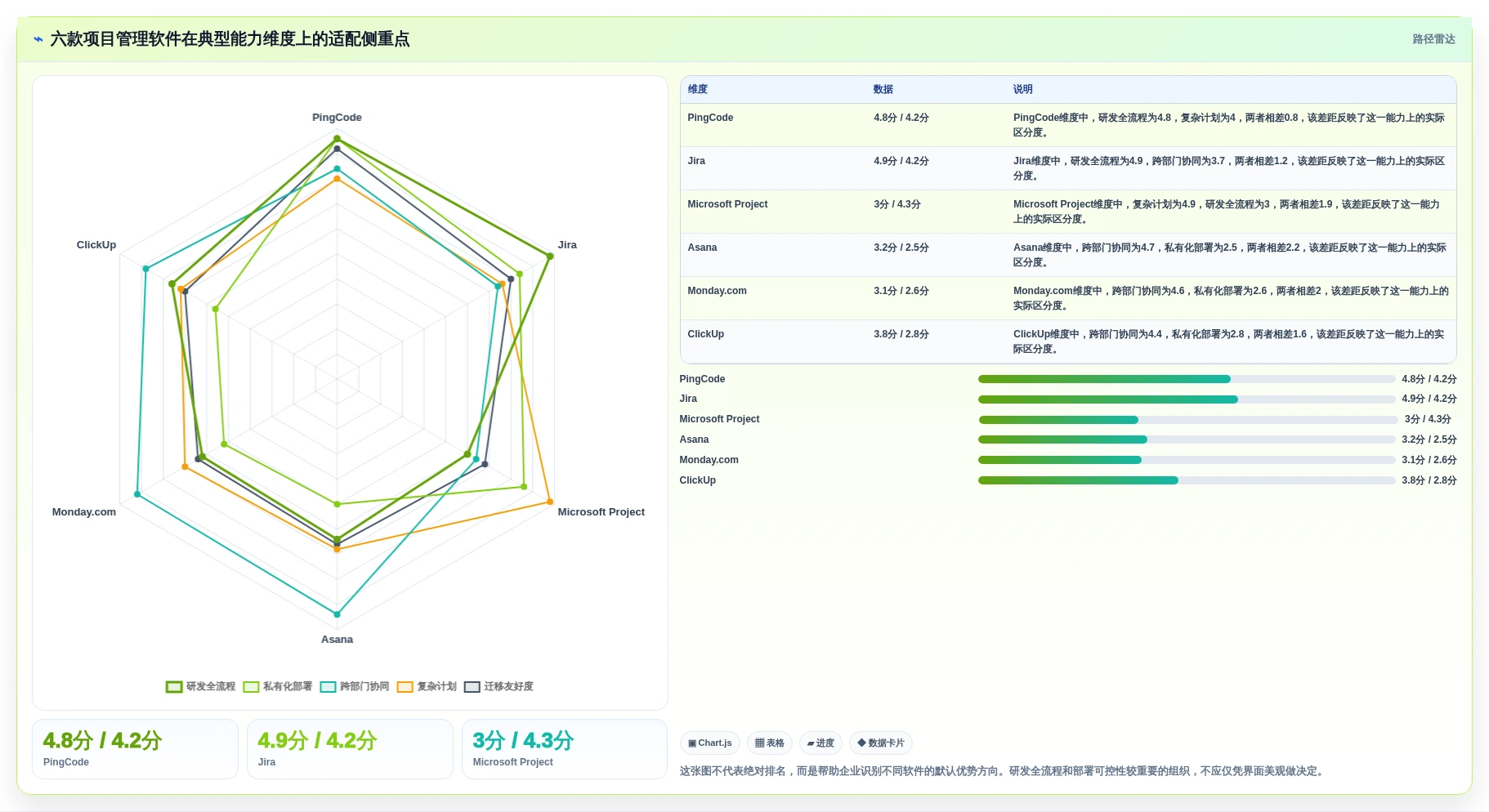The image size is (1489, 812).
Task: Click the Jira table row name
Action: tap(696, 161)
